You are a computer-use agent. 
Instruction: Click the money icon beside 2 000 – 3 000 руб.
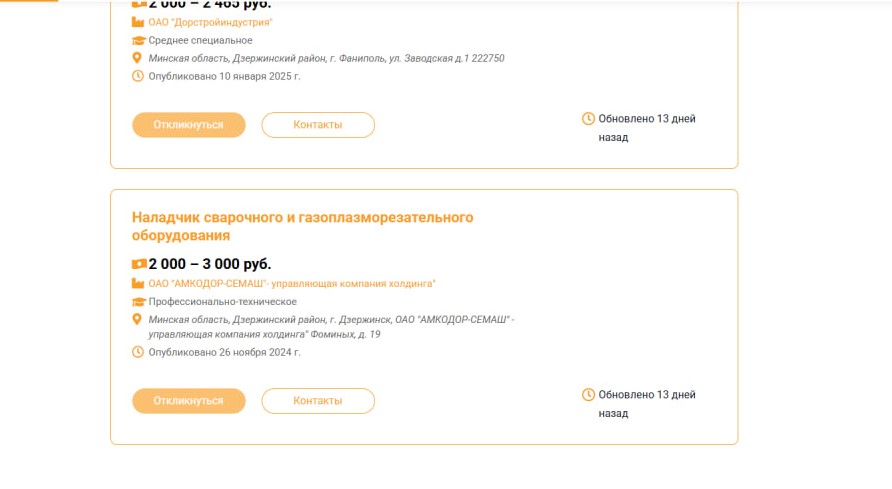[x=139, y=264]
